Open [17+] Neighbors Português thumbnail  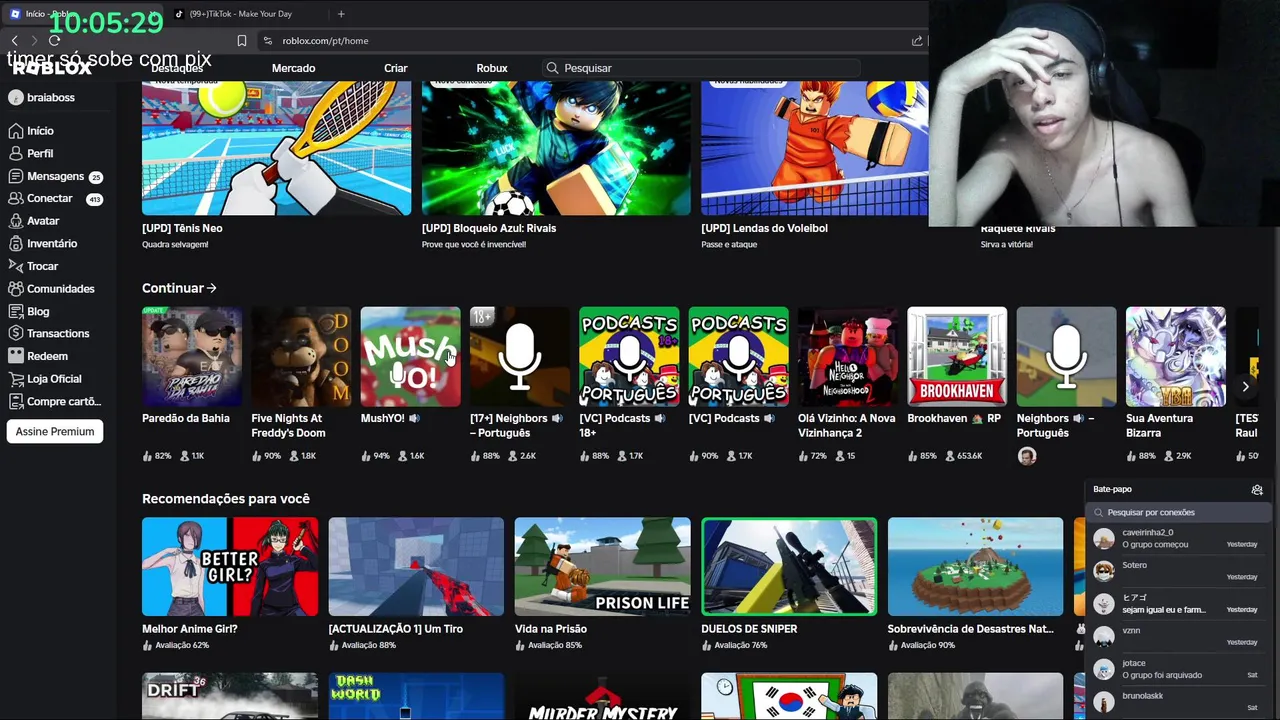click(x=520, y=357)
